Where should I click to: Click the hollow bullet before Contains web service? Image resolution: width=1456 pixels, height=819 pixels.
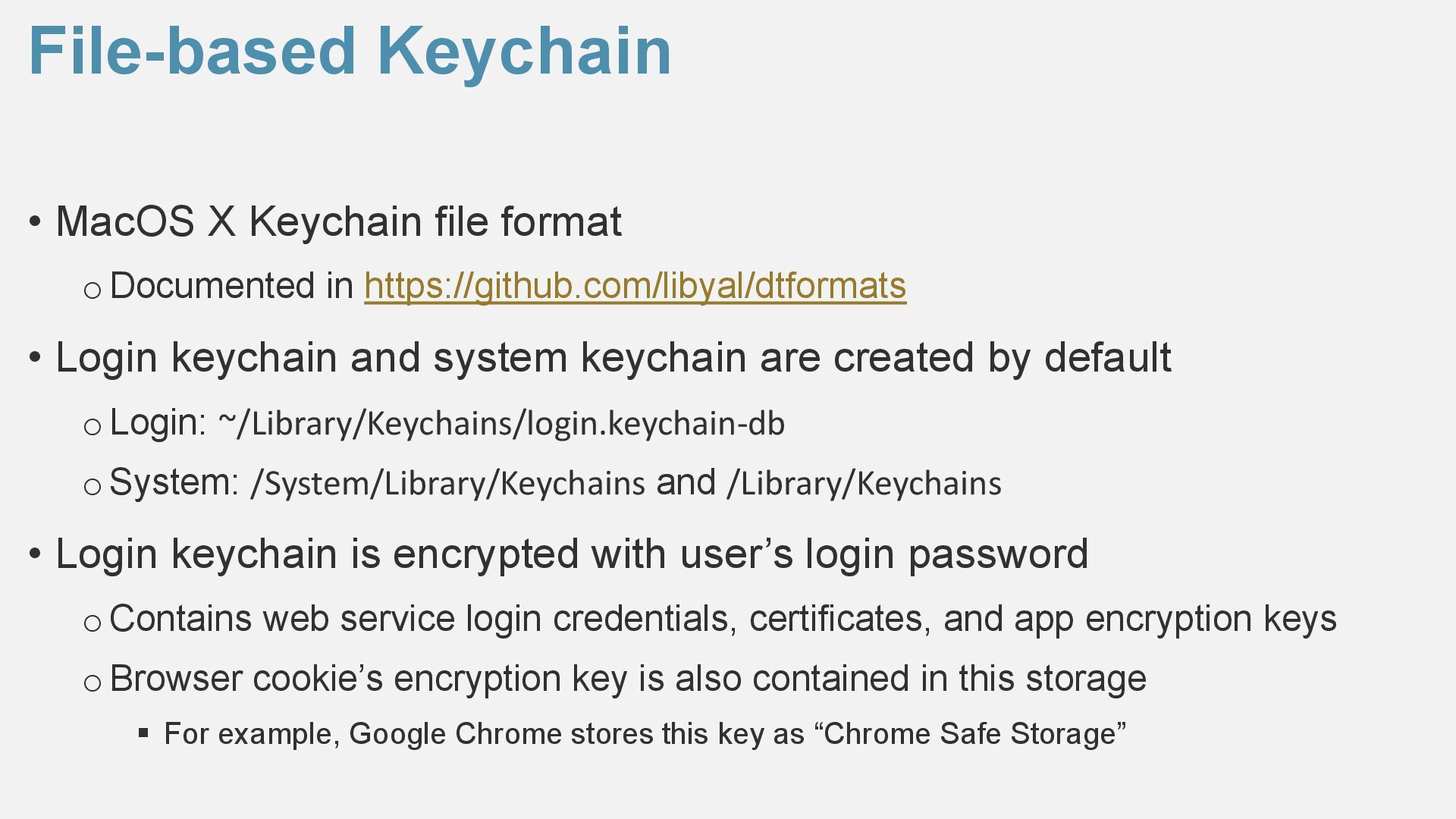[92, 623]
